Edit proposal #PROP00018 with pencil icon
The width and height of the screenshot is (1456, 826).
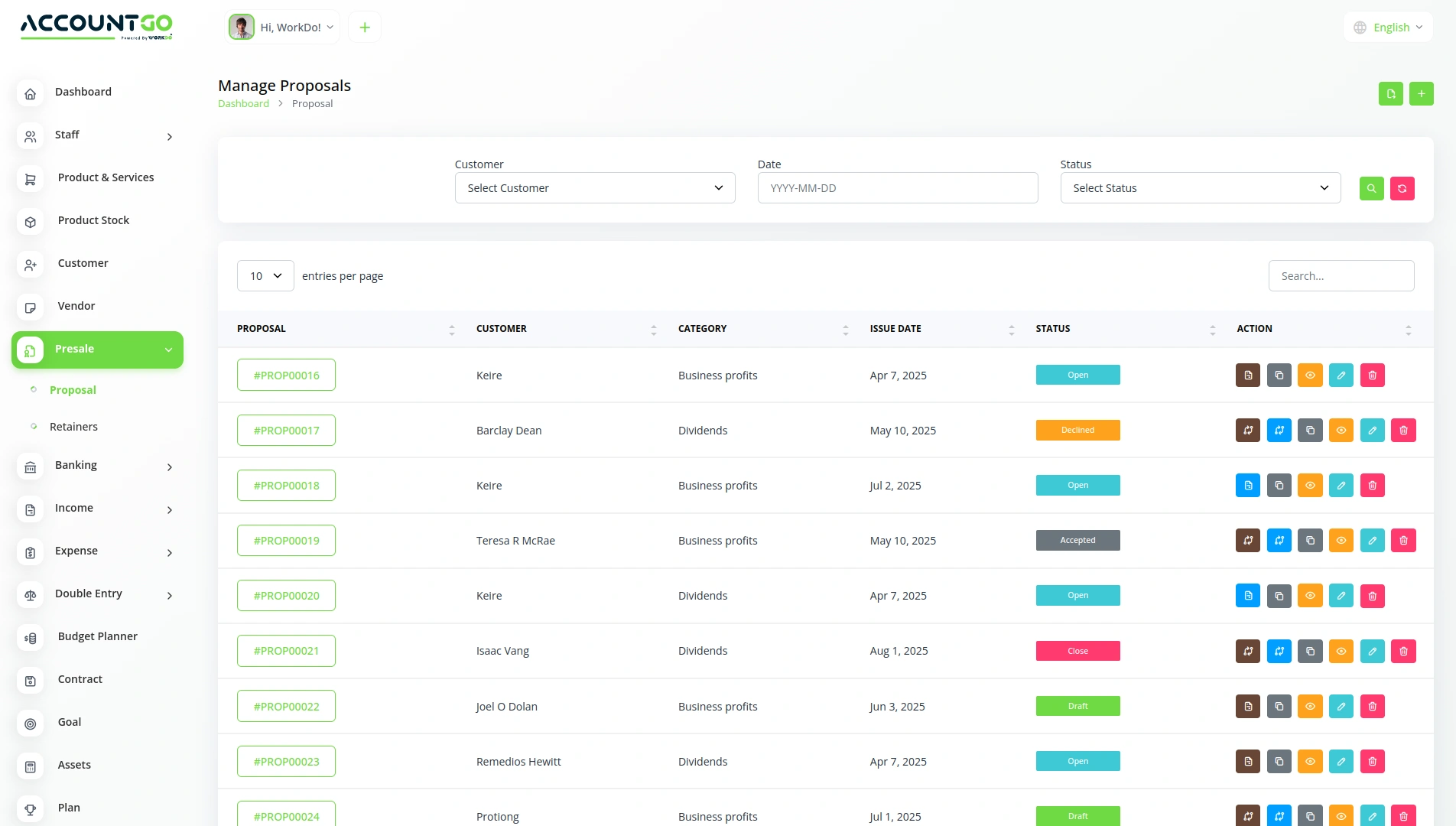[x=1341, y=486]
